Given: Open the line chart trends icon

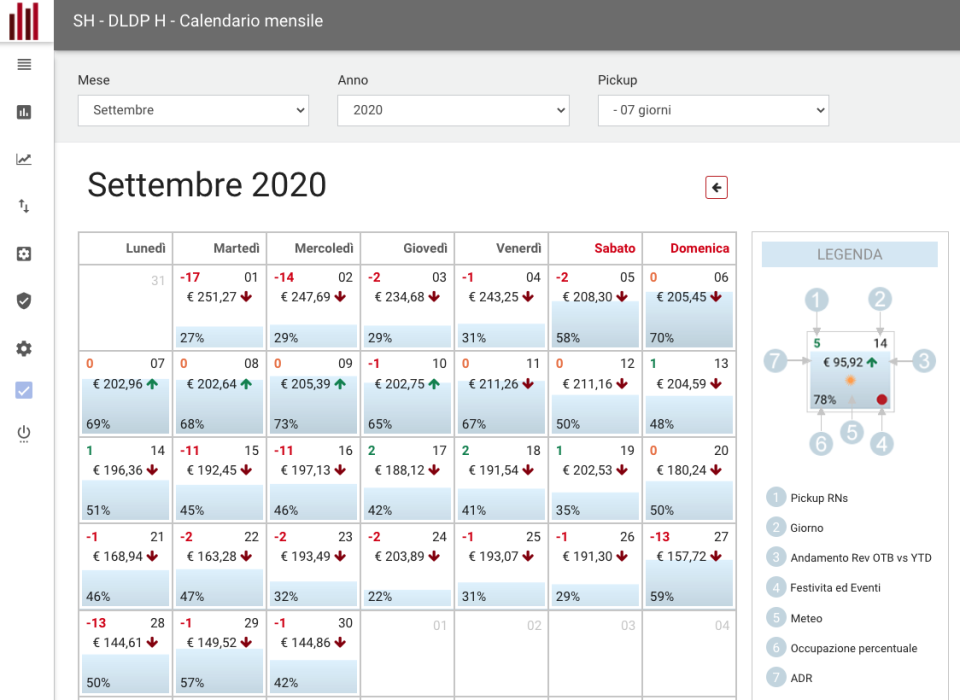Looking at the screenshot, I should click(24, 158).
